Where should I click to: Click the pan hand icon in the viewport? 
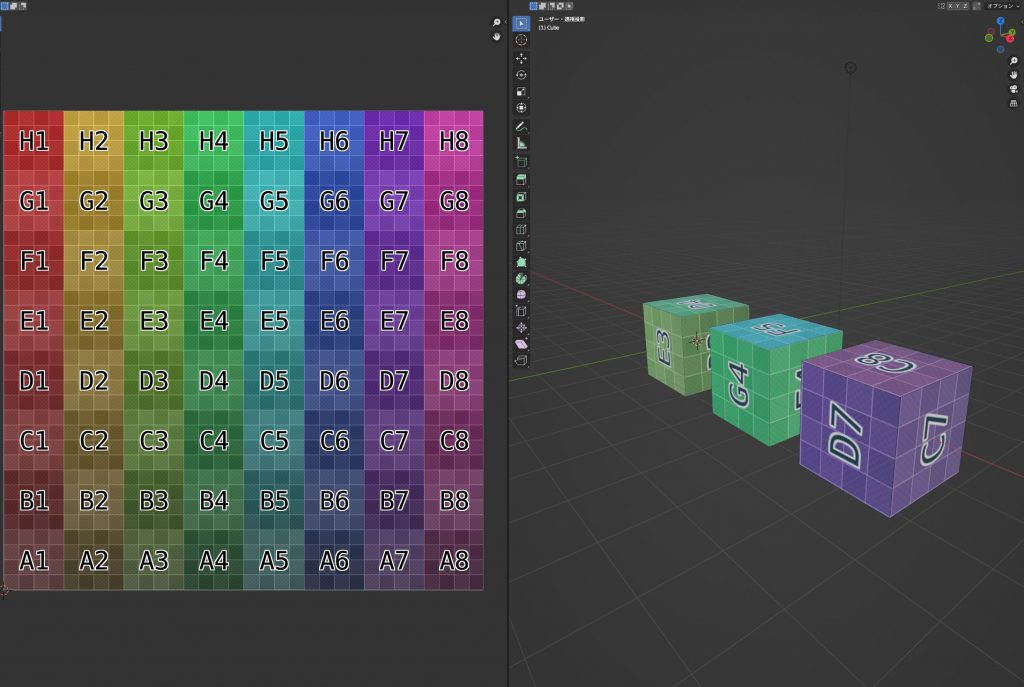coord(1014,75)
